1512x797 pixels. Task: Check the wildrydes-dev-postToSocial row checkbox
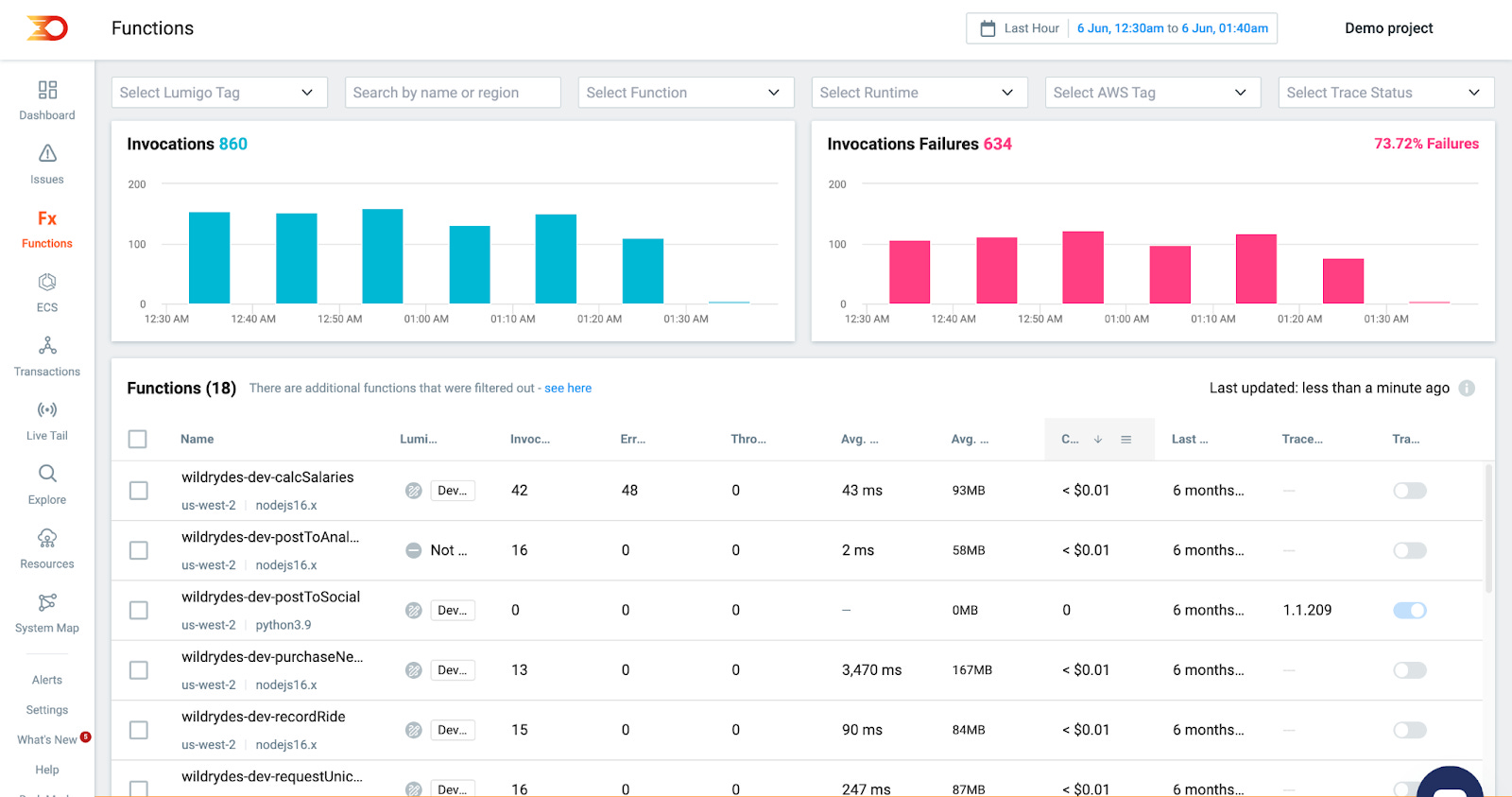coord(139,611)
